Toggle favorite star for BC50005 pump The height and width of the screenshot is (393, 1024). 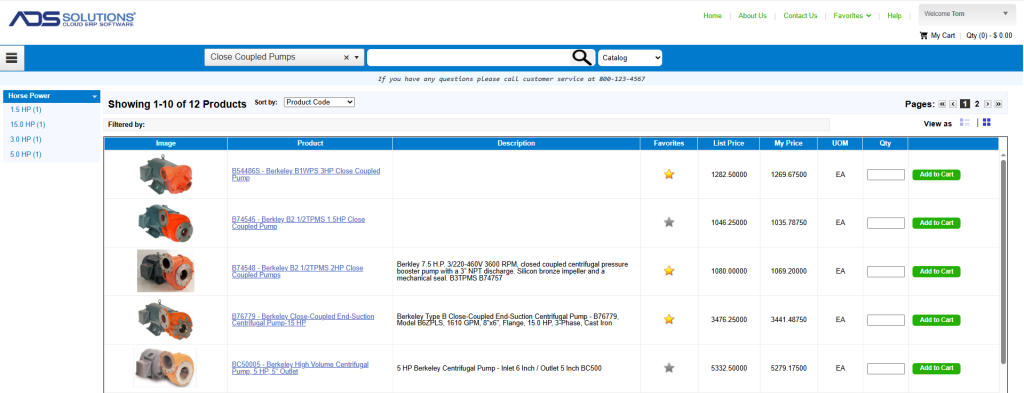tap(669, 368)
